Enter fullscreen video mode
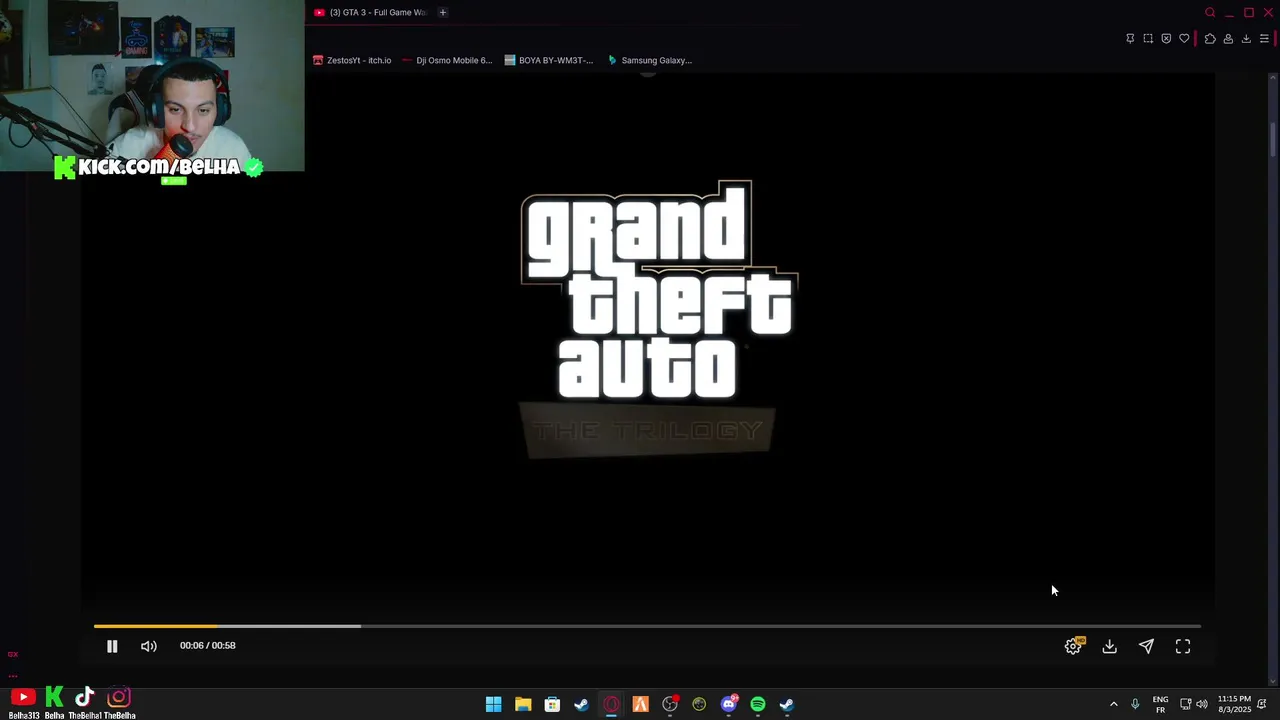The width and height of the screenshot is (1280, 720). [x=1183, y=647]
